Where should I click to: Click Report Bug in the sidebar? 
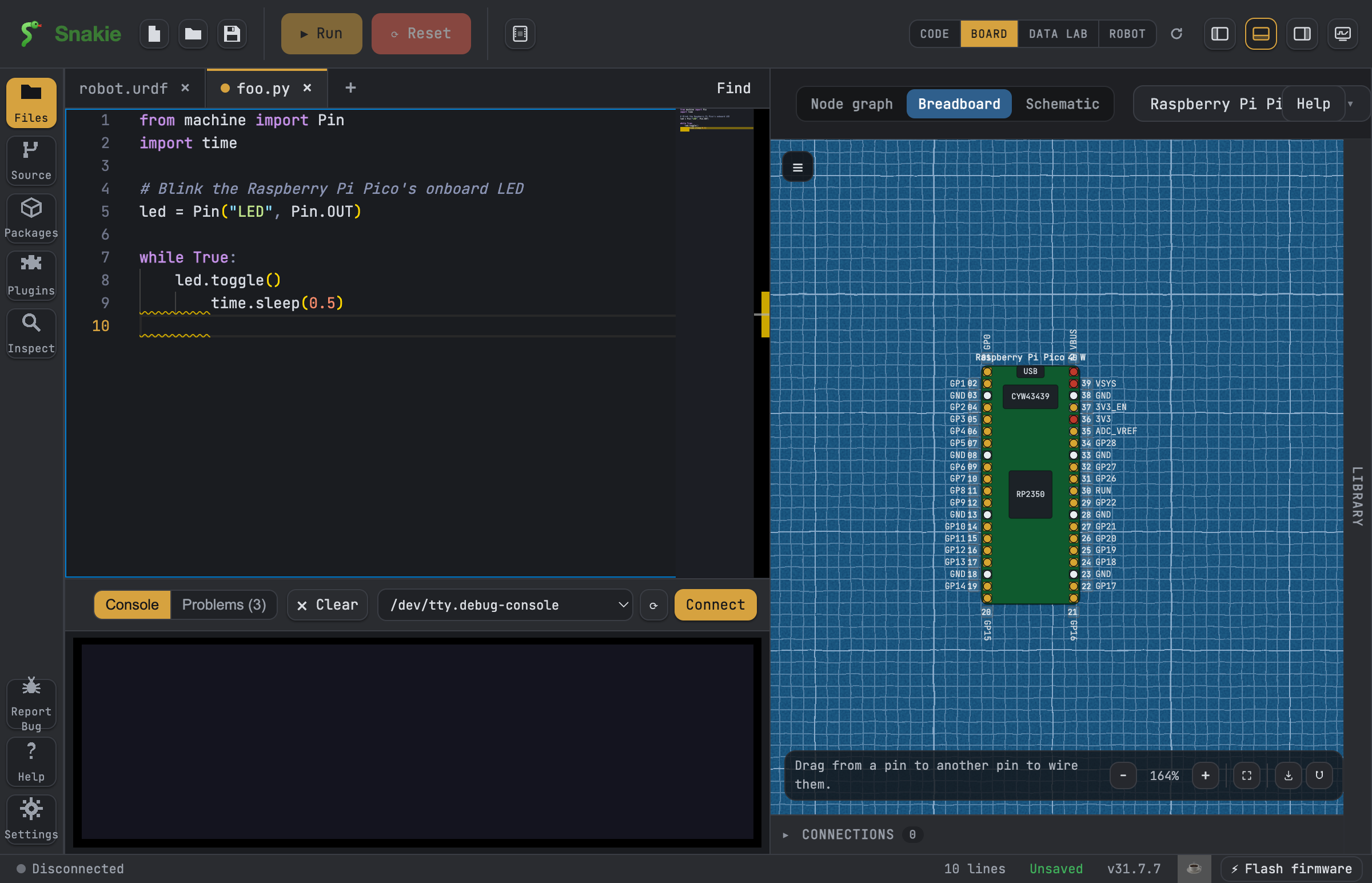31,703
